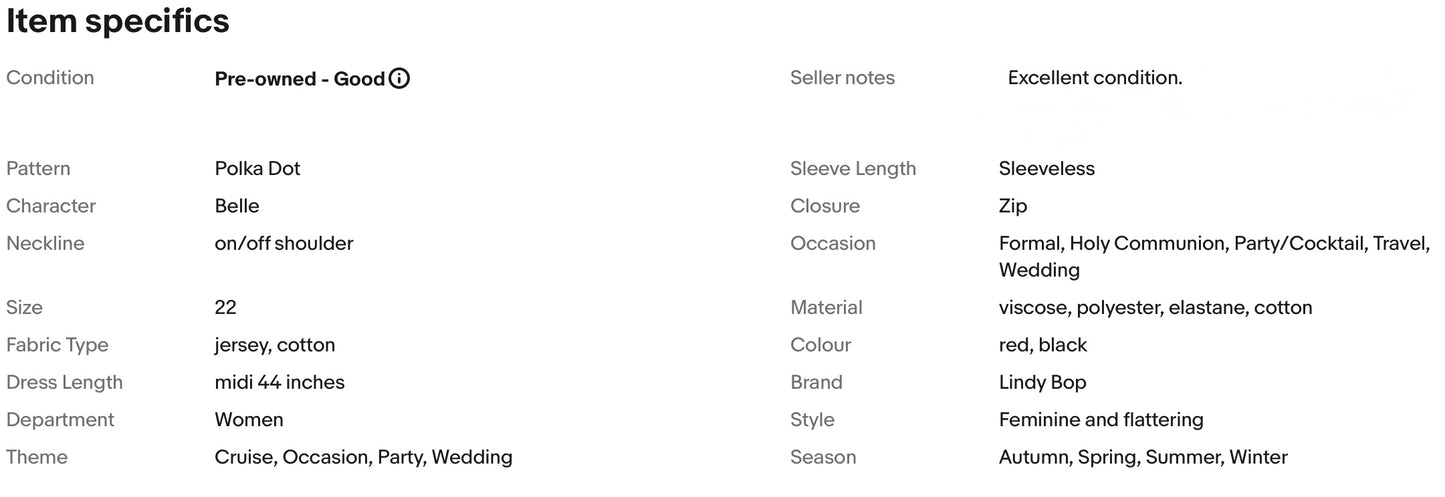This screenshot has width=1445, height=497.
Task: Click the Lindy Bop brand value
Action: pyautogui.click(x=1042, y=382)
